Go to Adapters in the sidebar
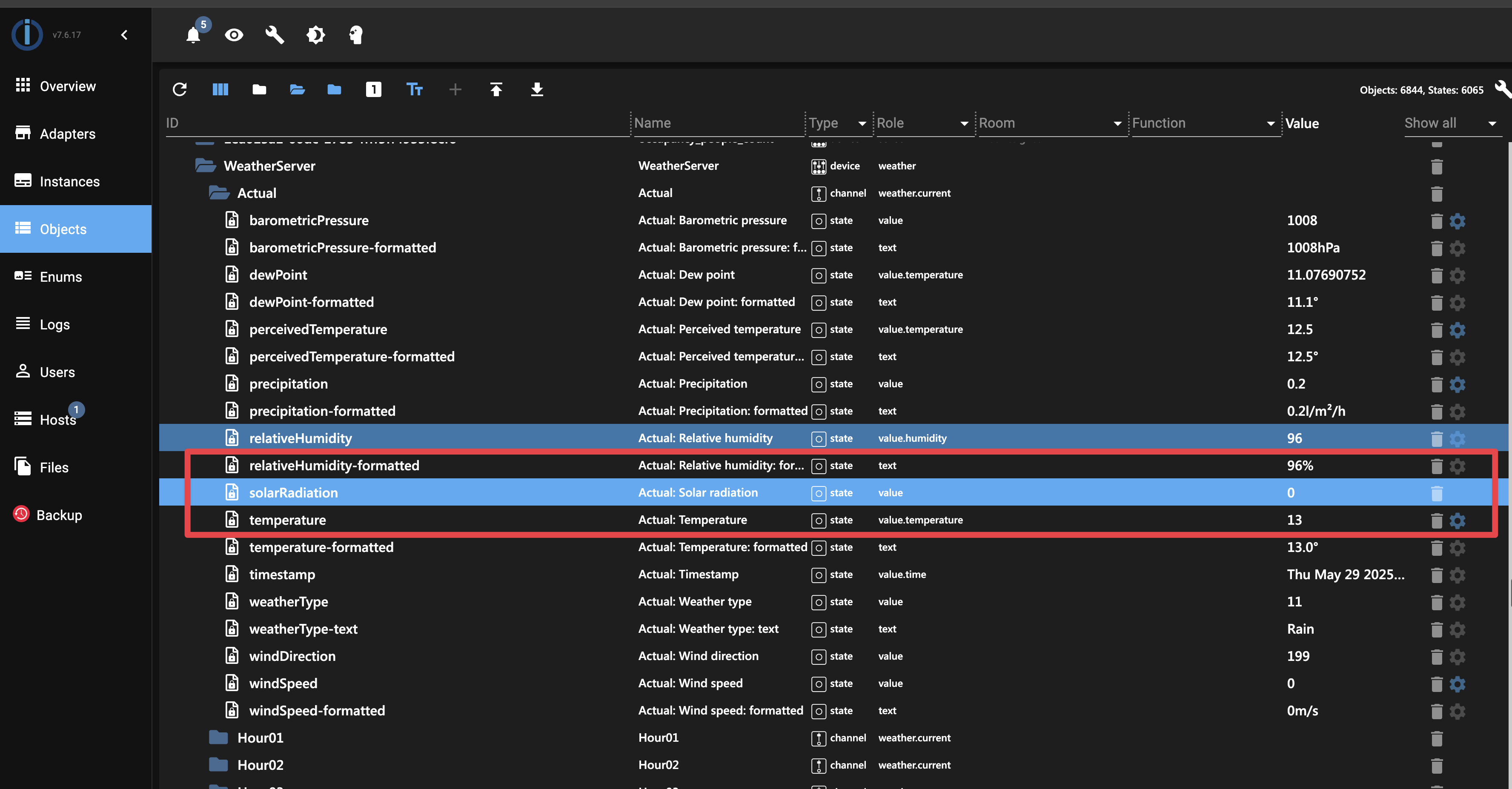This screenshot has height=789, width=1512. coord(68,134)
